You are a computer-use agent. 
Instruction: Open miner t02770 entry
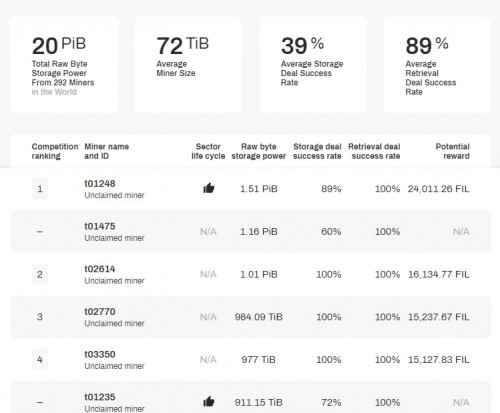pyautogui.click(x=100, y=311)
